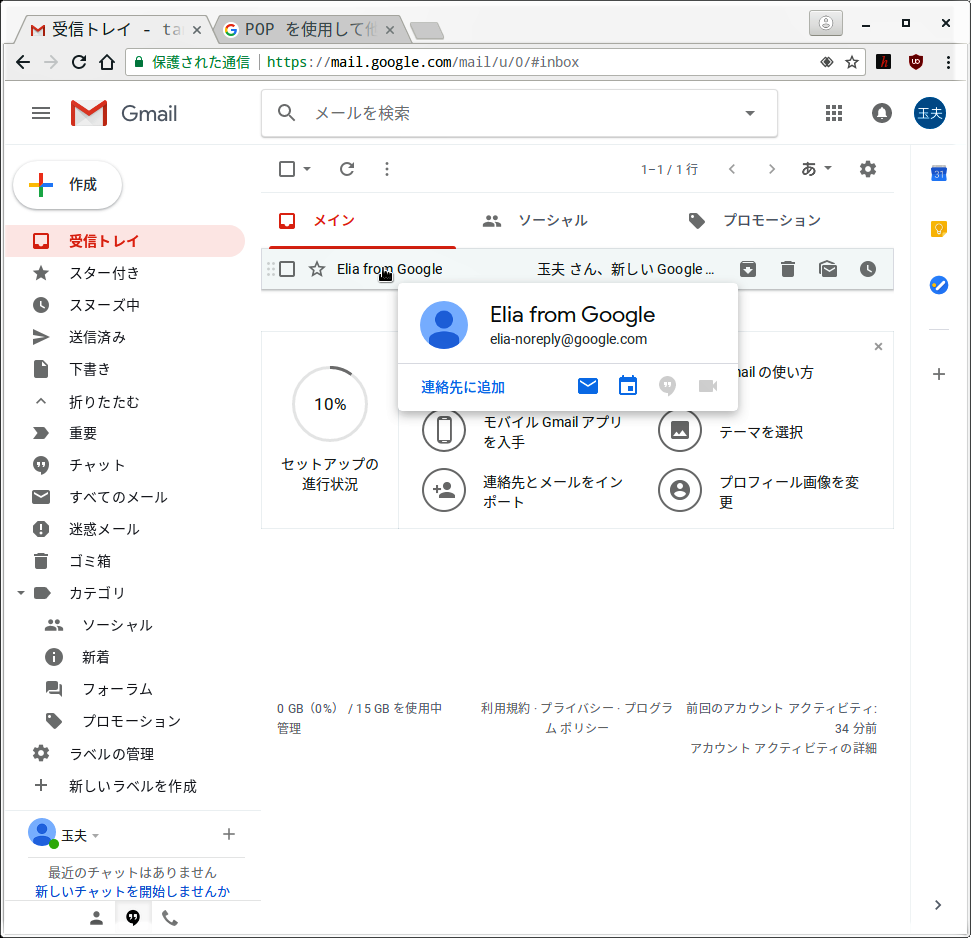Open the Hangouts conversations icon in chat footer
The height and width of the screenshot is (938, 971).
tap(133, 918)
